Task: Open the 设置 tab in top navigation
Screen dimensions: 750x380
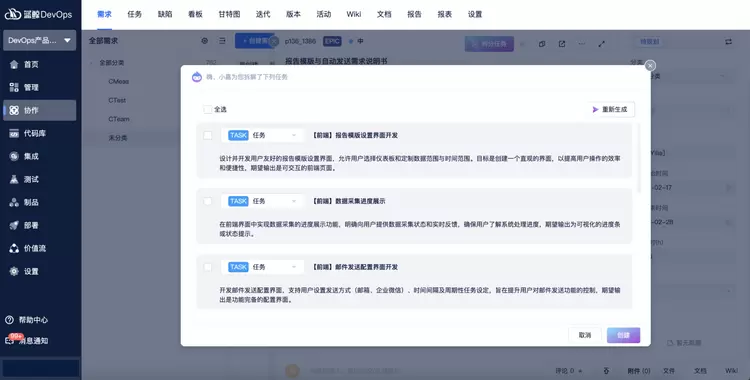Action: pyautogui.click(x=475, y=14)
